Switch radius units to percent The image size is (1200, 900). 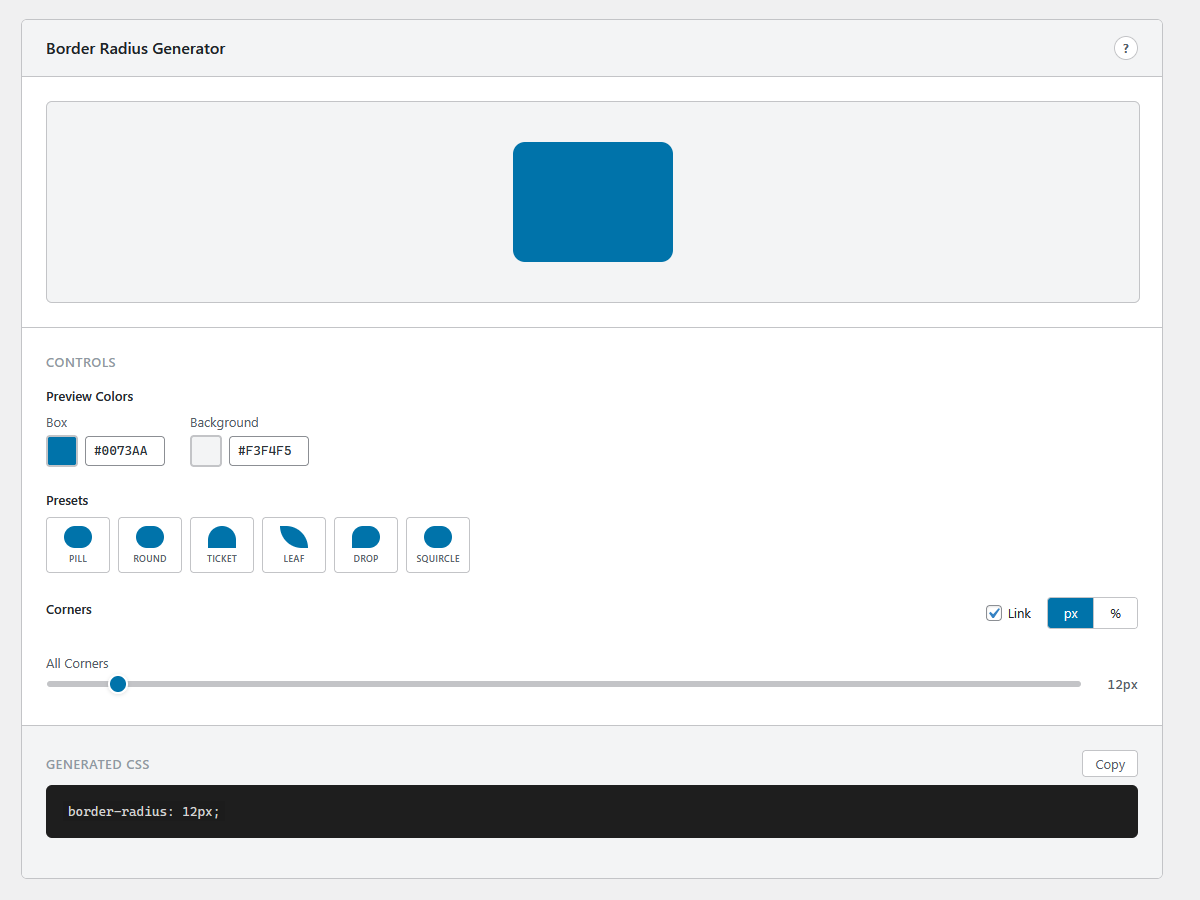(x=1115, y=613)
